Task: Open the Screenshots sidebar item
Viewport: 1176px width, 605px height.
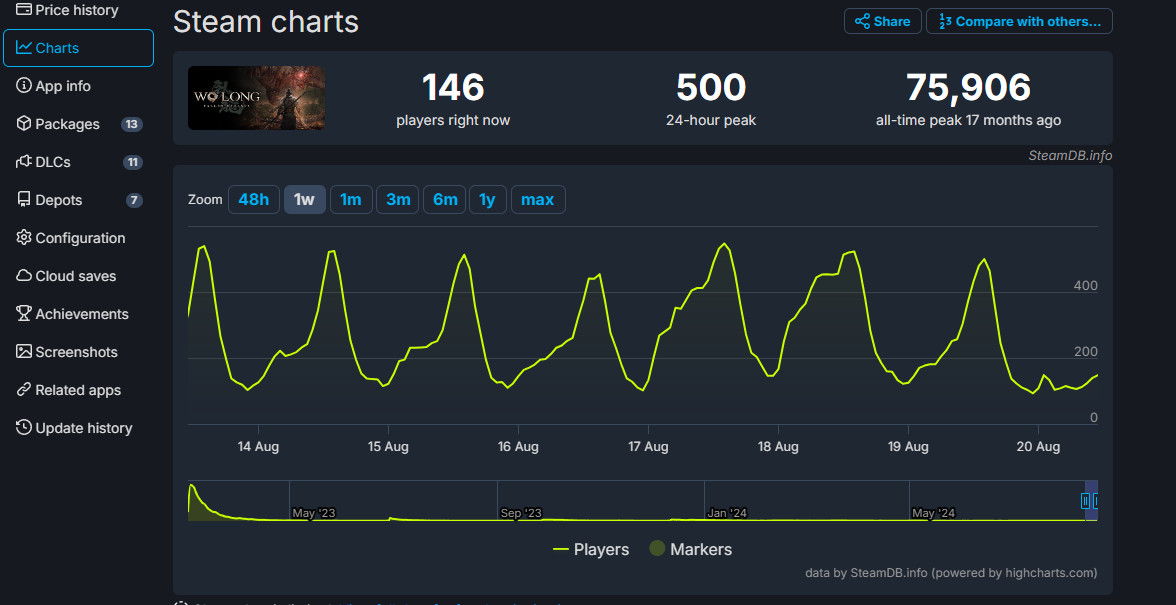Action: 76,352
